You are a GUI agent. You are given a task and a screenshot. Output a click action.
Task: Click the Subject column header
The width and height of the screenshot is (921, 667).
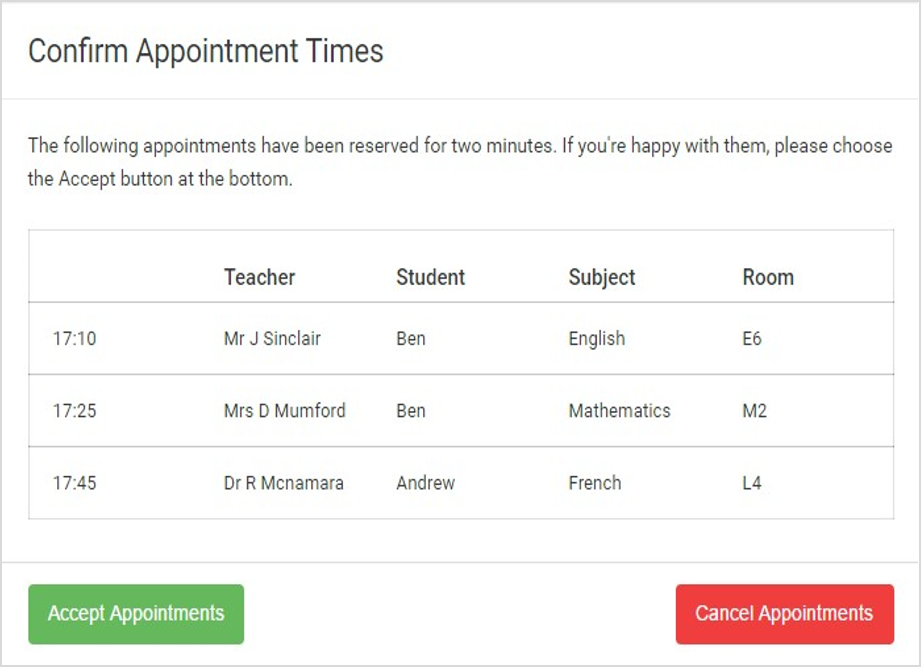[x=601, y=277]
